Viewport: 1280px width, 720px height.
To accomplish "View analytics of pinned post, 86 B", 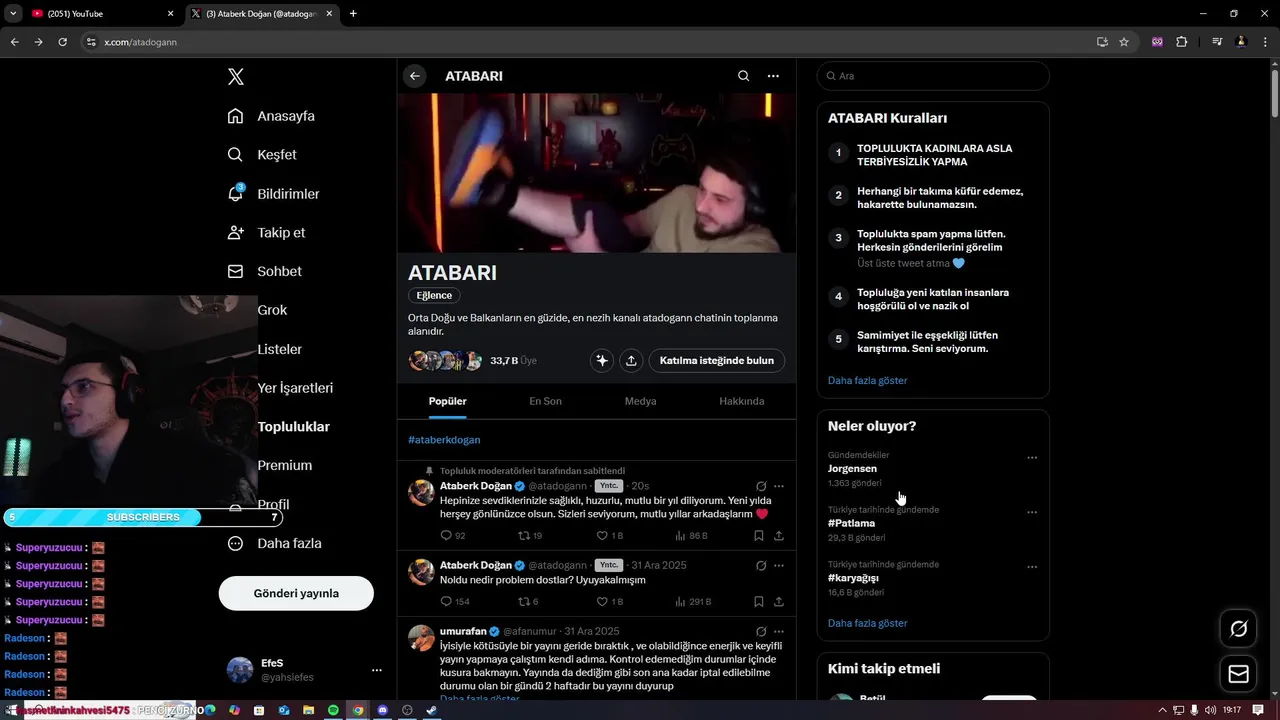I will (x=691, y=536).
